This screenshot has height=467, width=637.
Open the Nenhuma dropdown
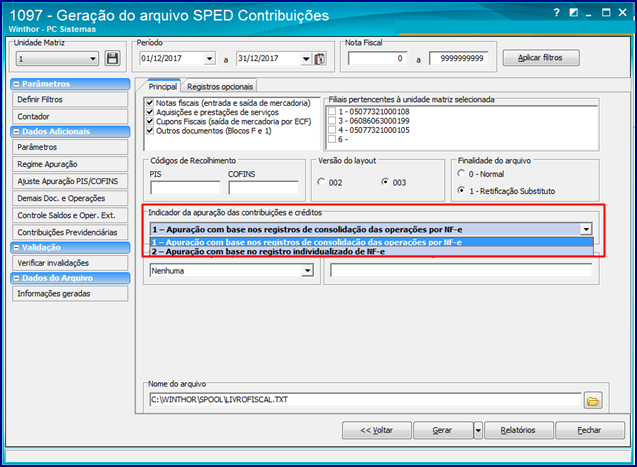(x=308, y=270)
